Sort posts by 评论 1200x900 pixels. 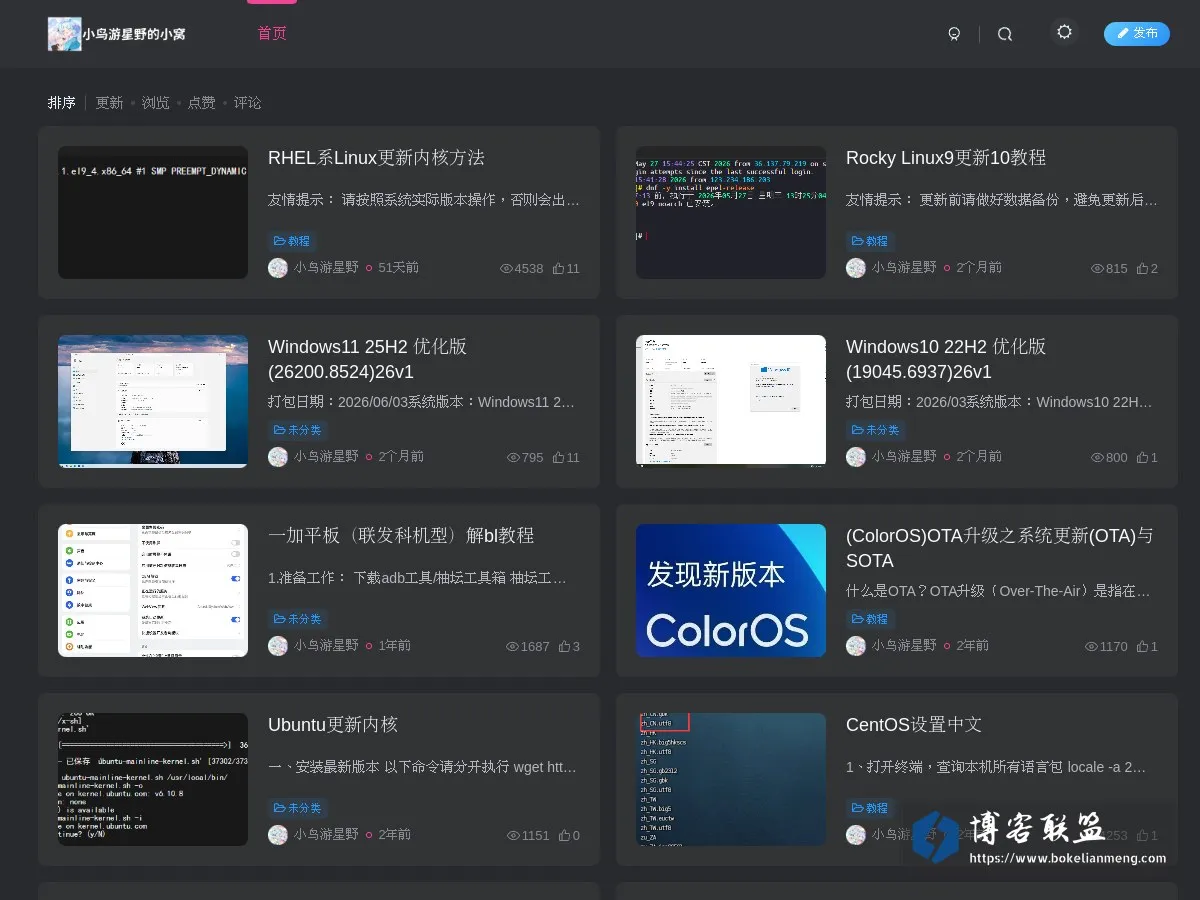click(247, 103)
